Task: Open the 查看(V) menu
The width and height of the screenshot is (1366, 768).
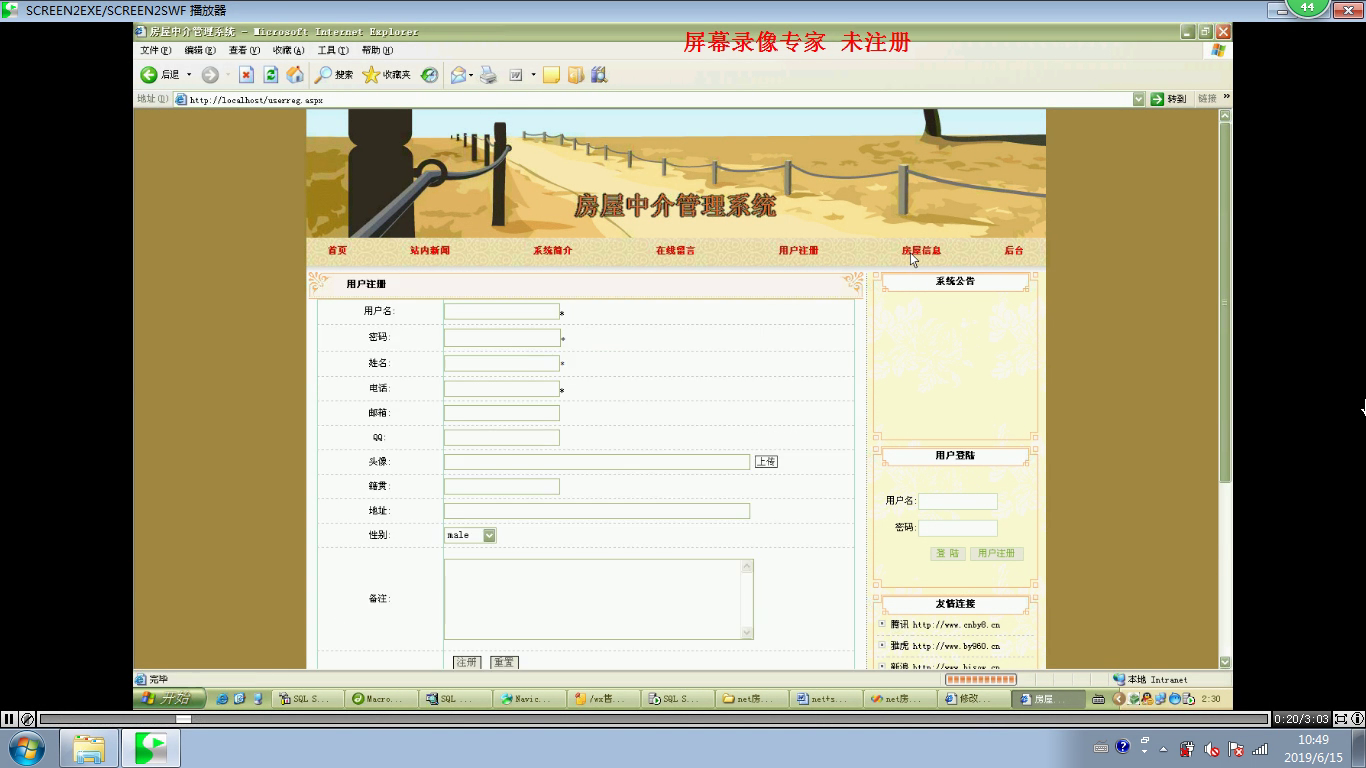Action: 244,50
